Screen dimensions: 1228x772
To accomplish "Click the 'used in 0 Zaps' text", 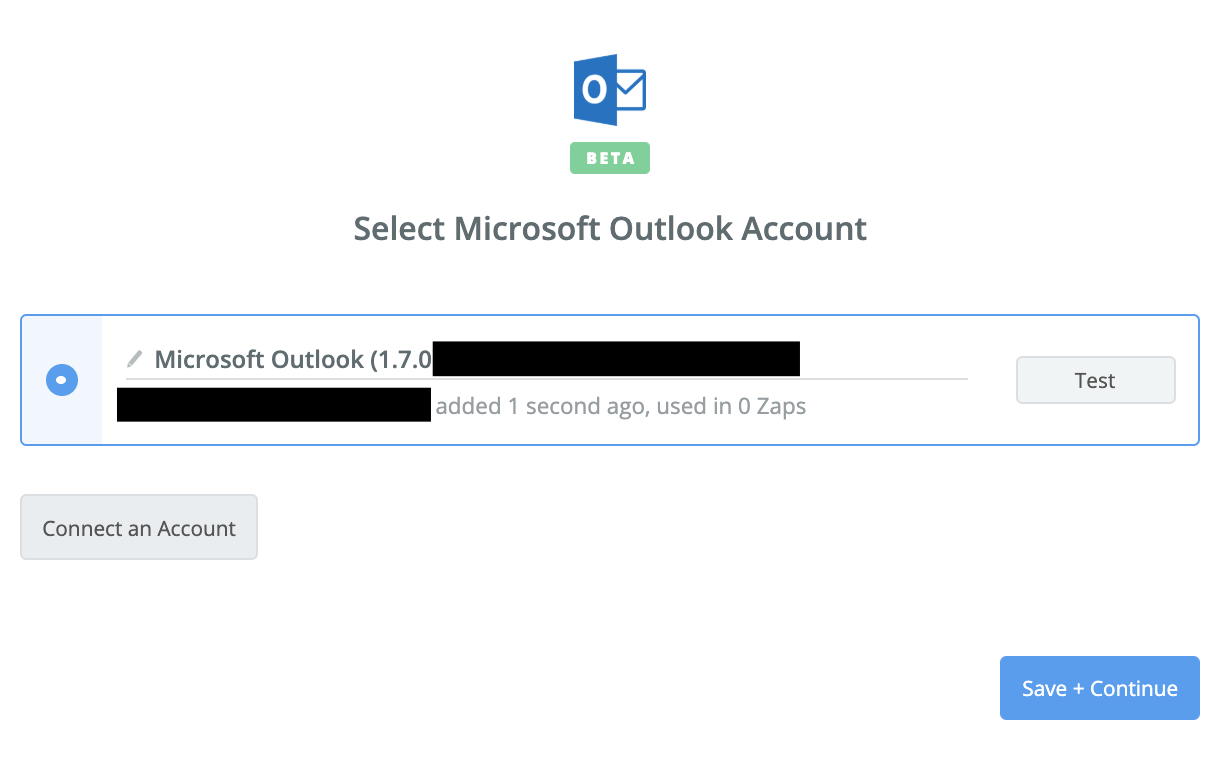I will [731, 406].
